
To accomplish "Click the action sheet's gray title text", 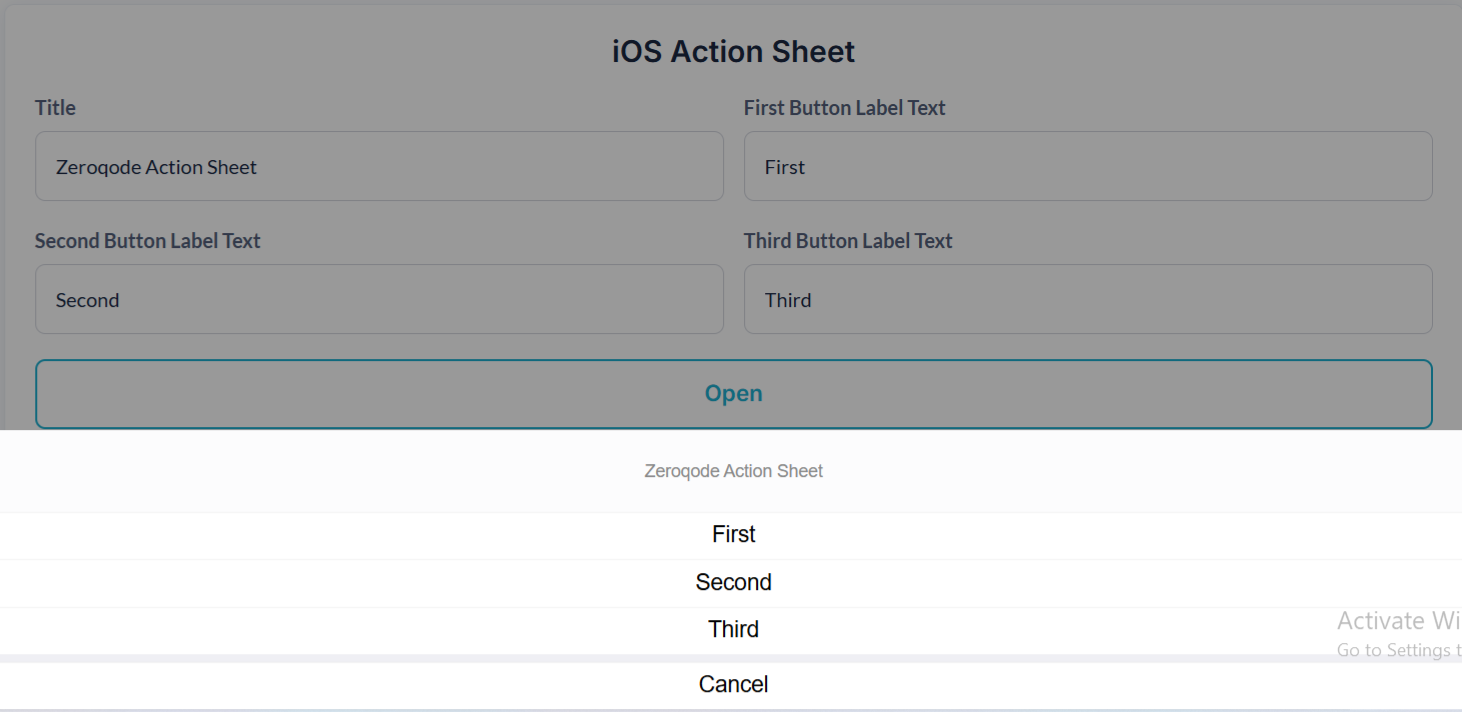I will [x=733, y=471].
